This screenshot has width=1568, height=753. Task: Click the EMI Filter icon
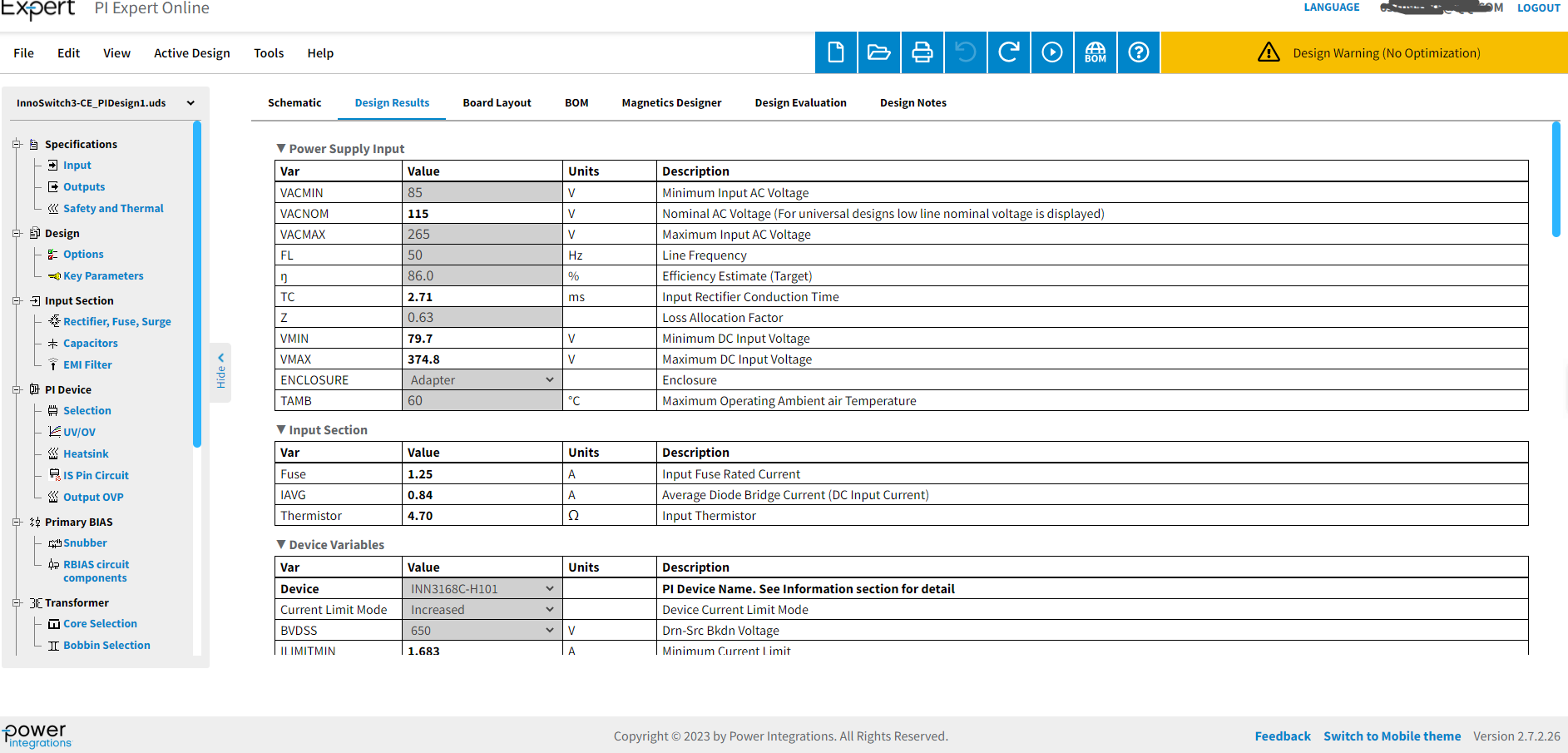pyautogui.click(x=53, y=364)
